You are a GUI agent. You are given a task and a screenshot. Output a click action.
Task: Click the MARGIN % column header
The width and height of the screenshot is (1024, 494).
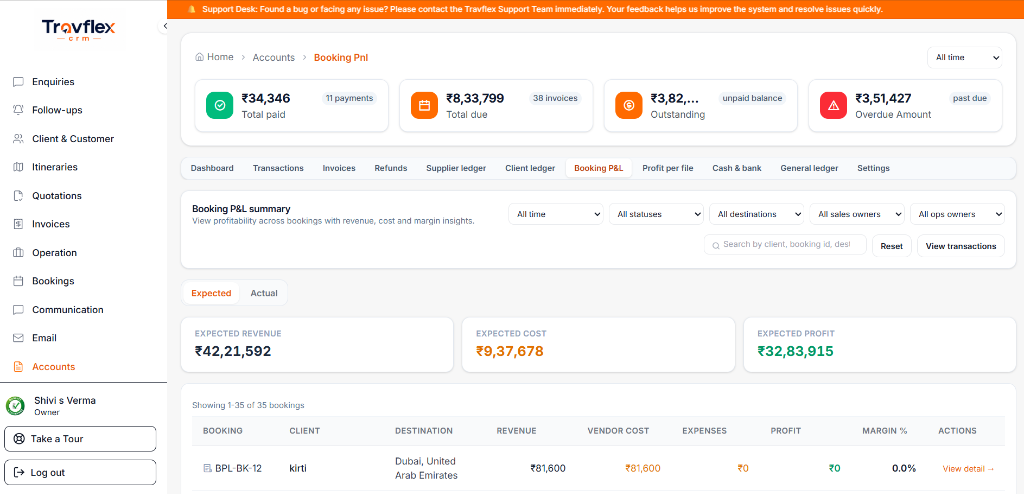point(885,431)
